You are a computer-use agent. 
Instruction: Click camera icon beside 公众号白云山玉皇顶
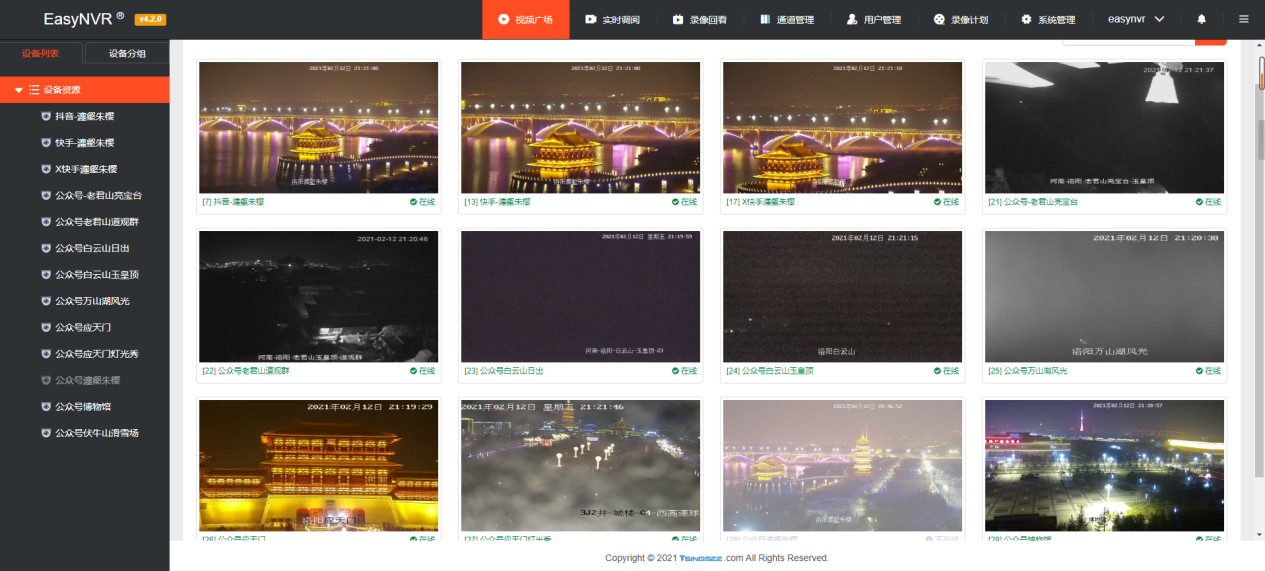coord(46,274)
